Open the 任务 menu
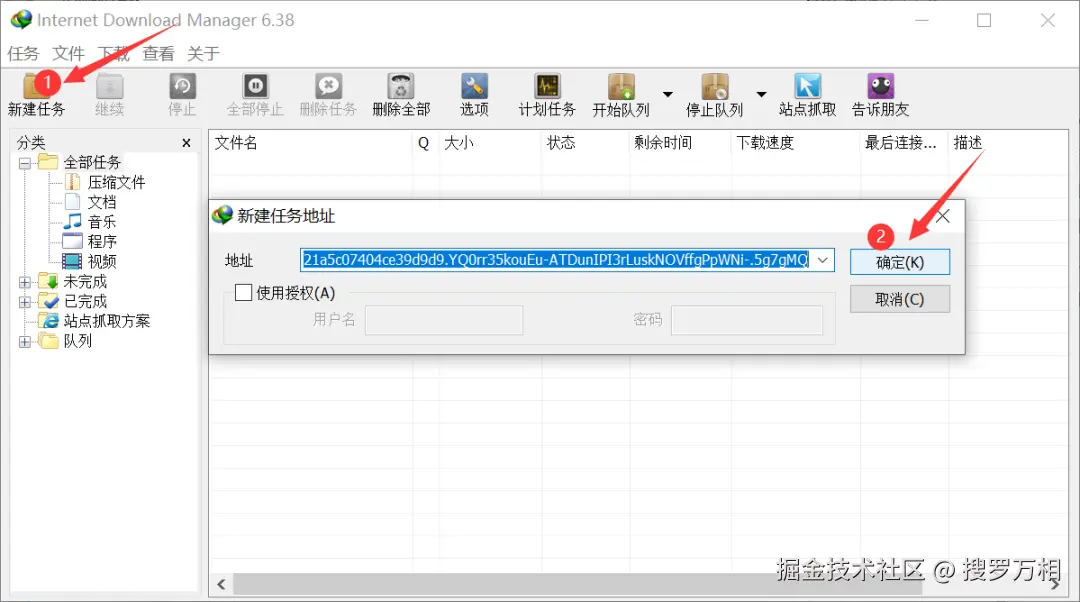 23,54
